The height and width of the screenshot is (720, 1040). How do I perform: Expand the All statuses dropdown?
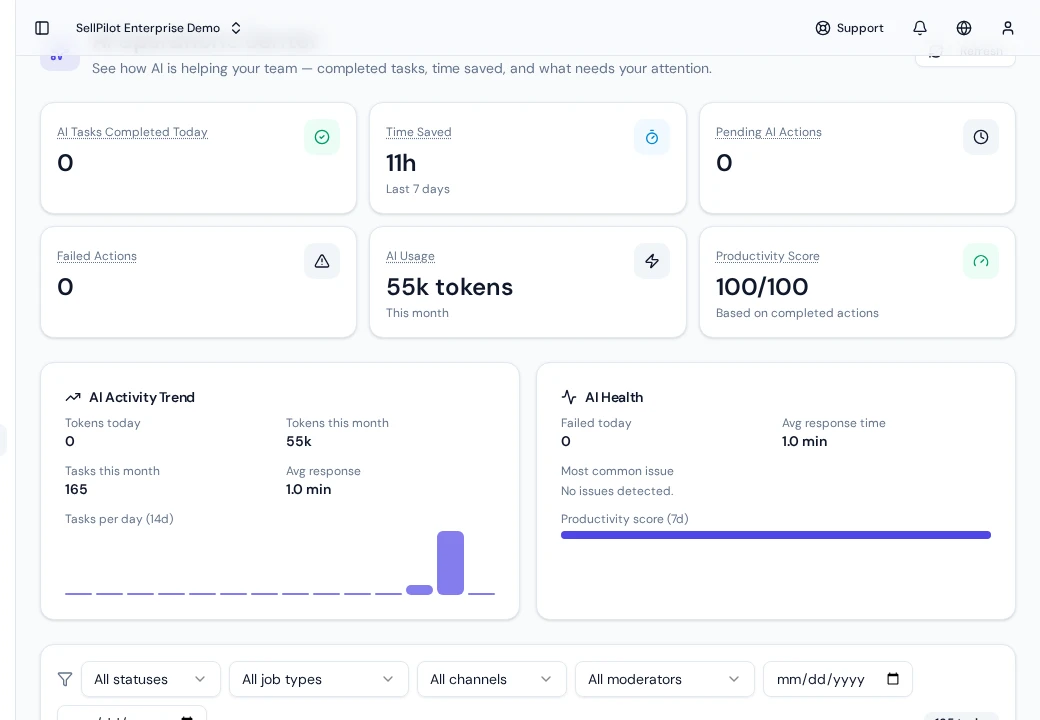point(151,679)
